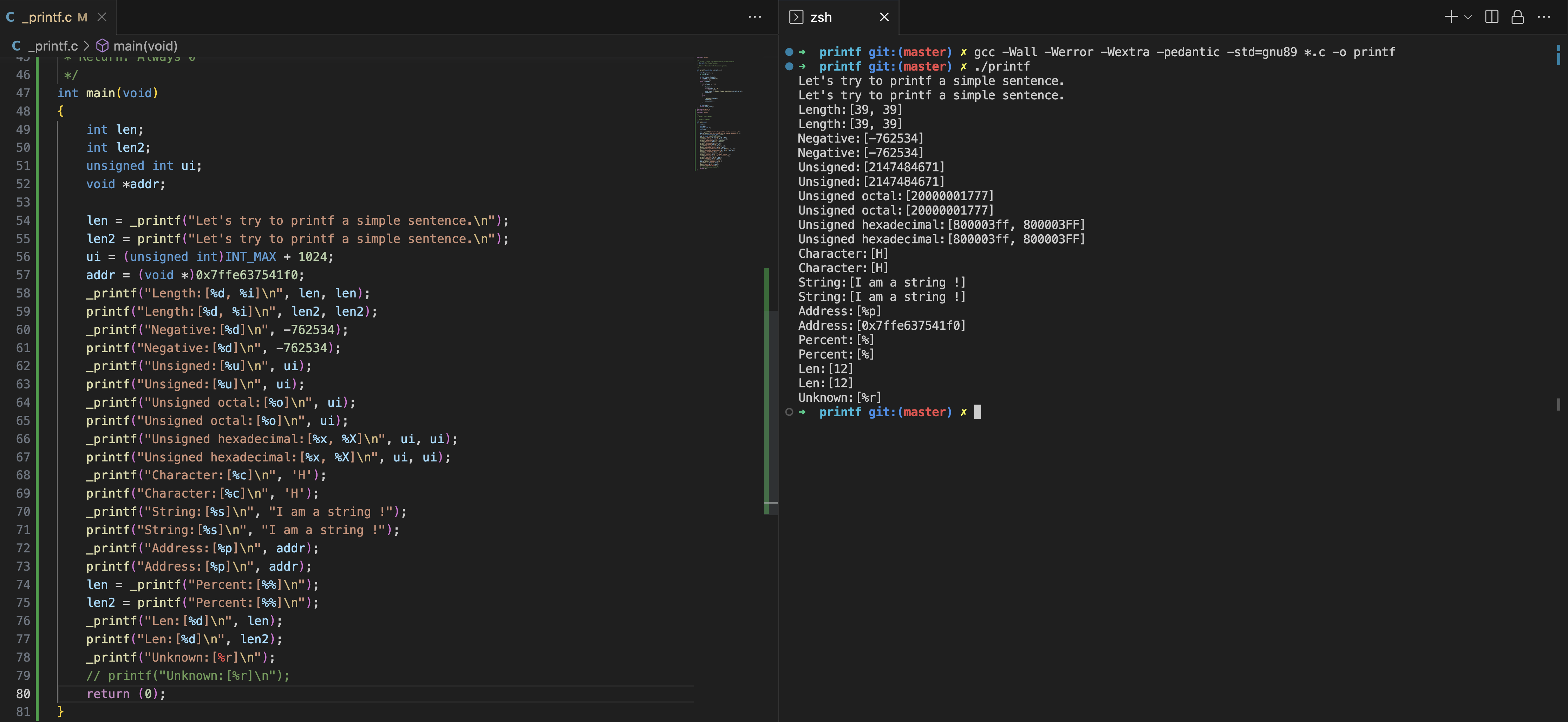Click the C file icon in tab
Image resolution: width=1568 pixels, height=722 pixels.
(x=10, y=17)
